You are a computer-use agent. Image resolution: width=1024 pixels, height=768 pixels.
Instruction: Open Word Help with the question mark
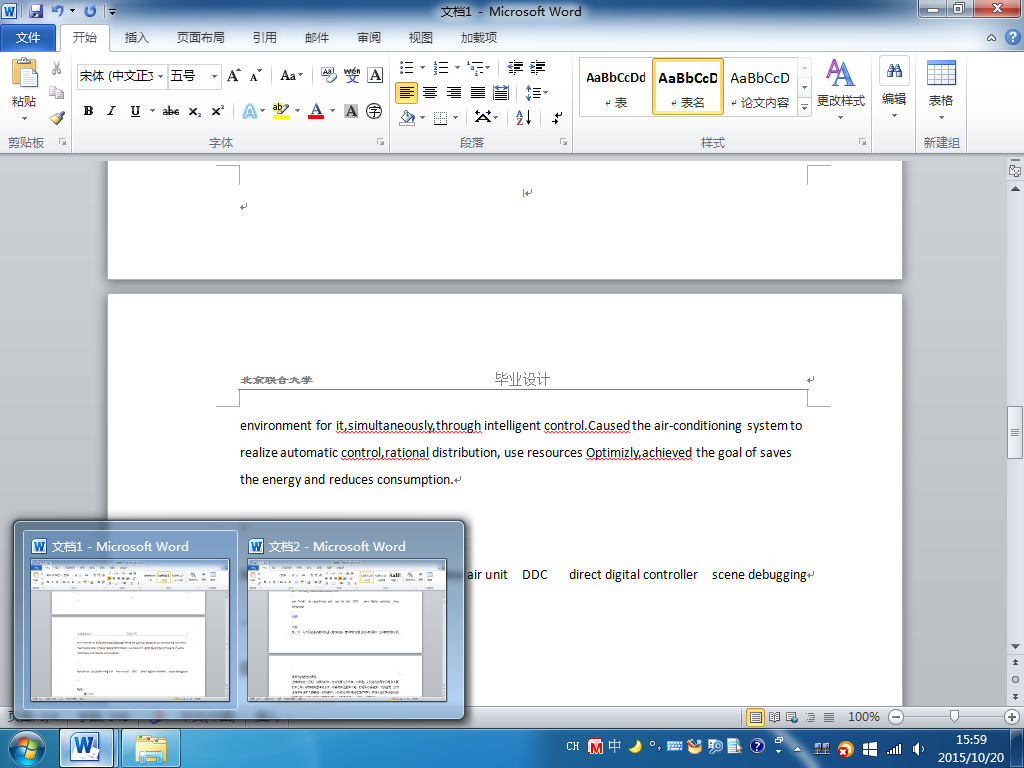click(1012, 38)
